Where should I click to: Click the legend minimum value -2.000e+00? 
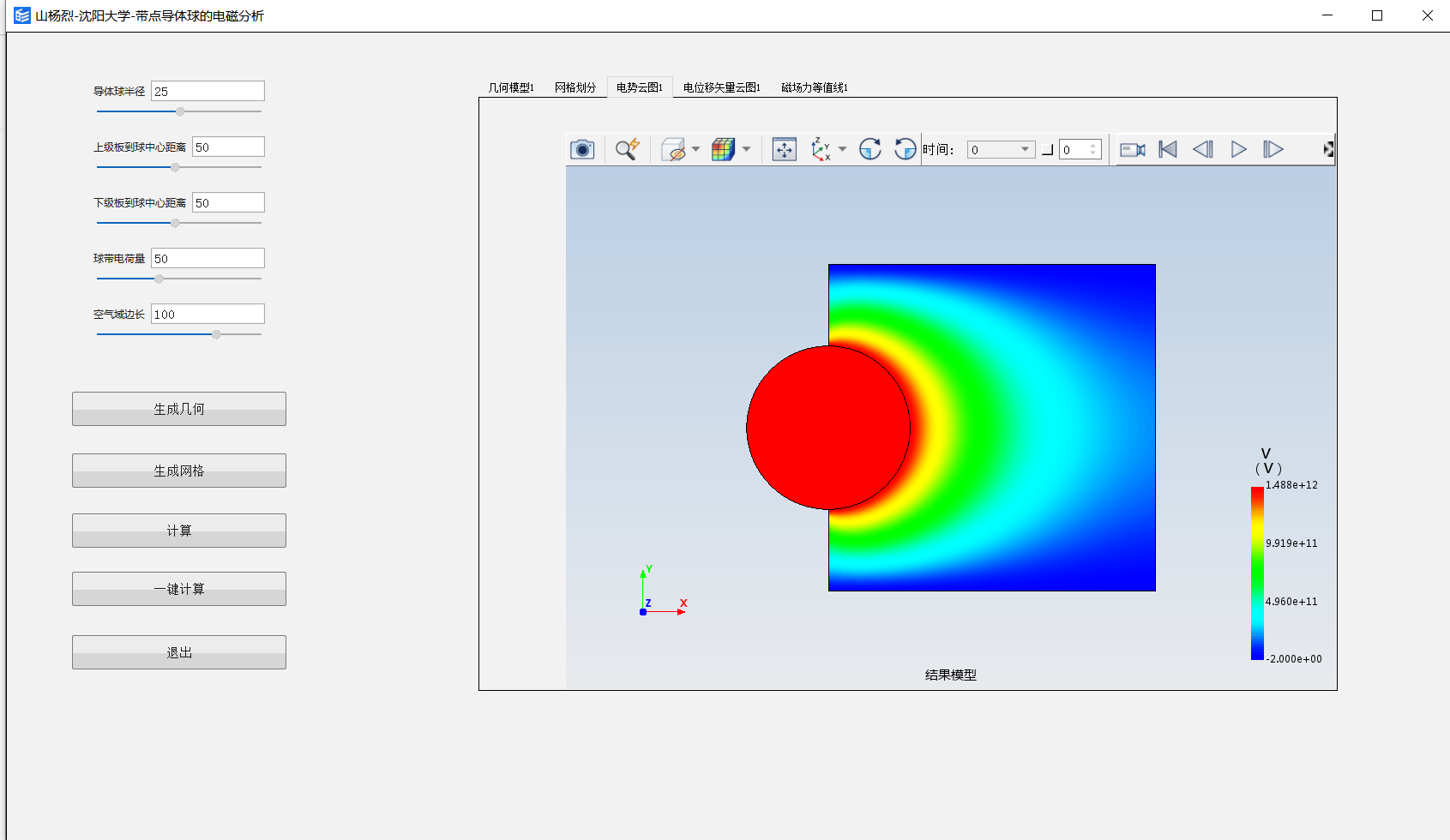pos(1294,659)
